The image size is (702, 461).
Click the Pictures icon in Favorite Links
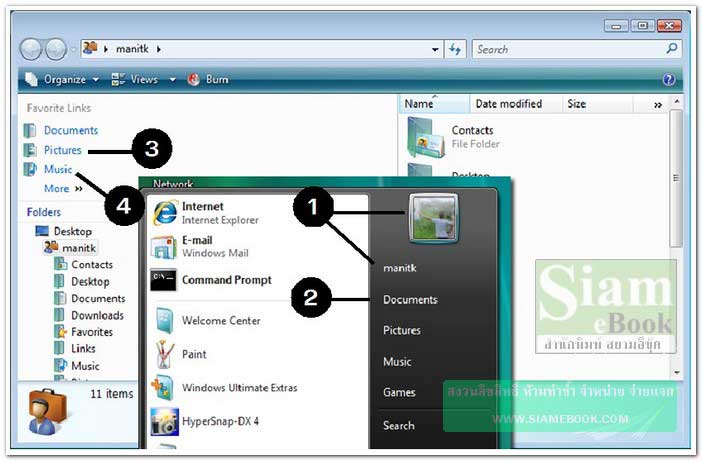point(30,150)
